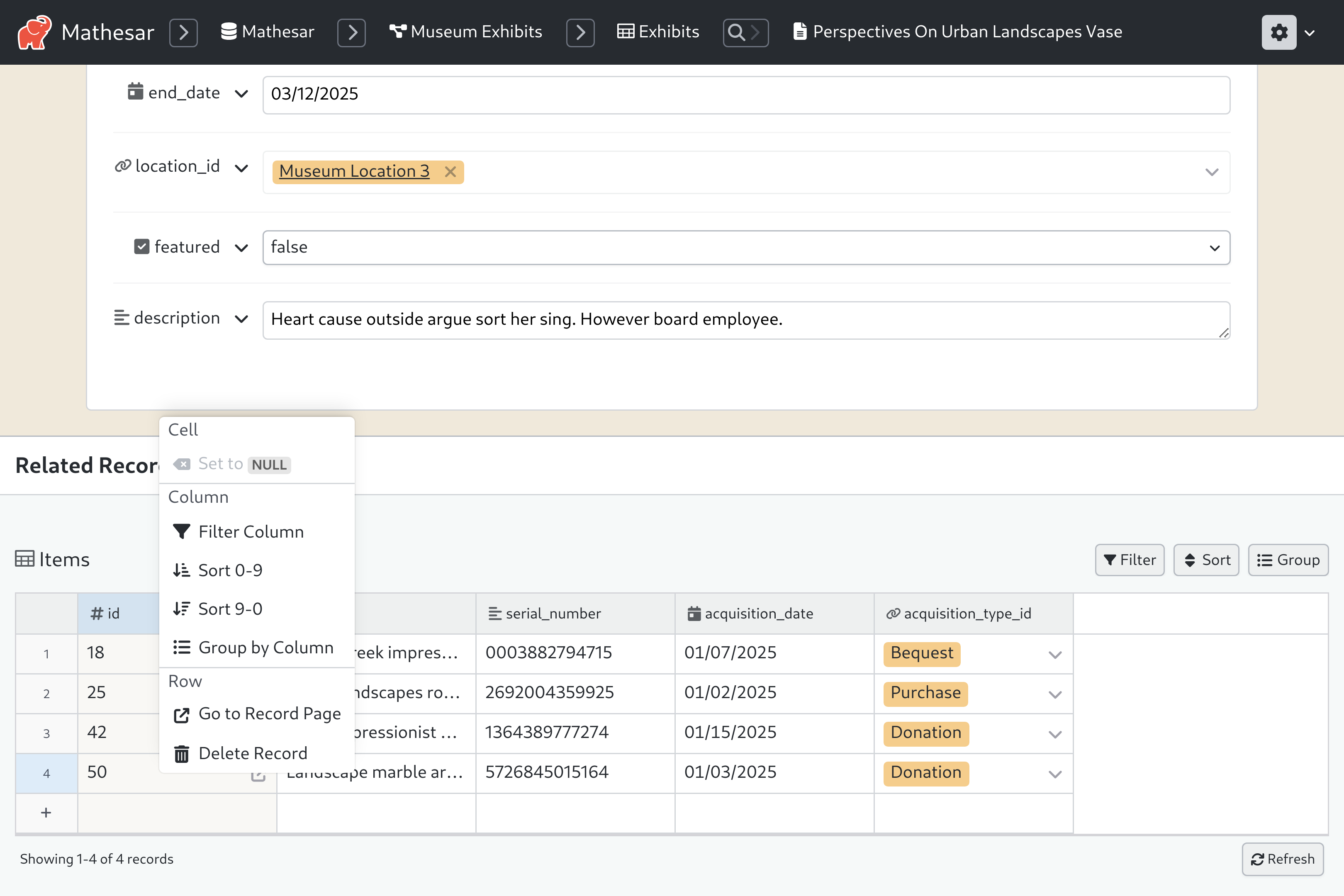Open row 50 Donation type dropdown
This screenshot has width=1344, height=896.
pos(1055,774)
